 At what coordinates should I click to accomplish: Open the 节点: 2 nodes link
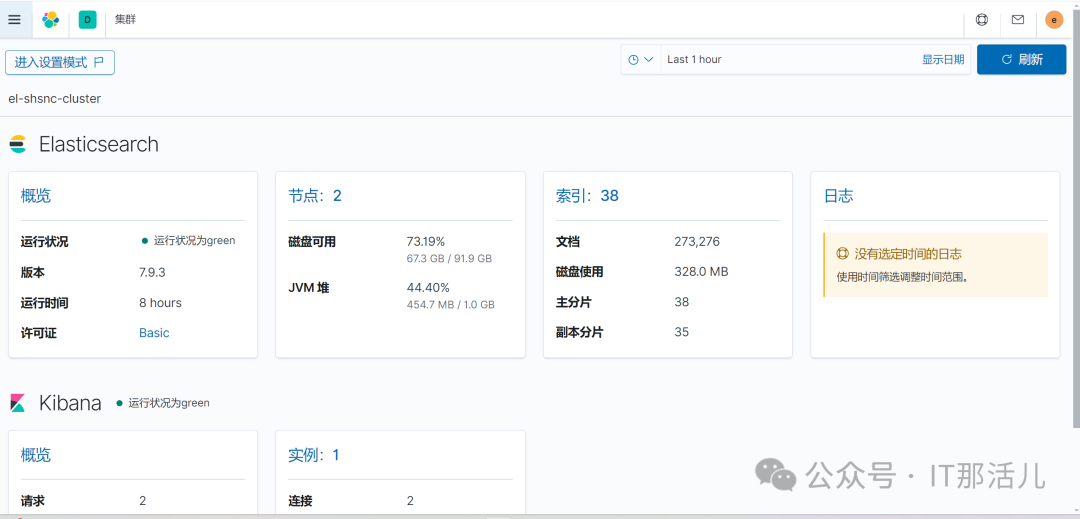315,195
